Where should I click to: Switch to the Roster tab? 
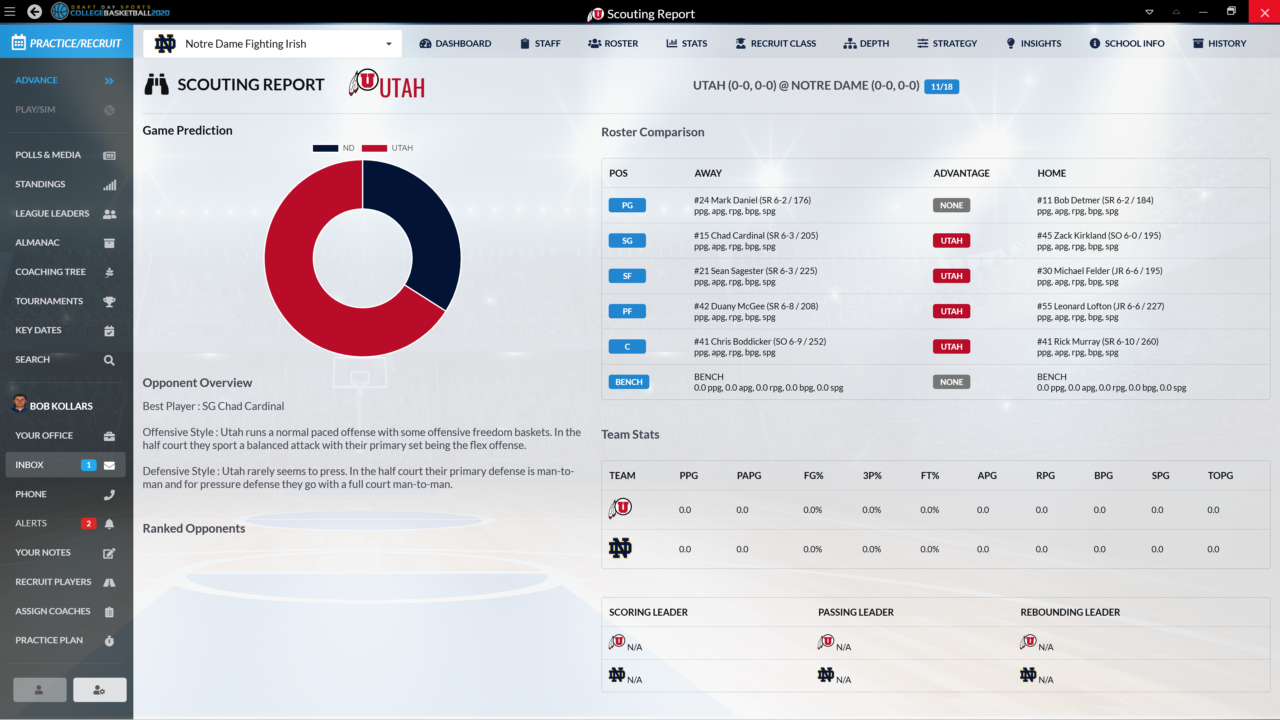[613, 44]
